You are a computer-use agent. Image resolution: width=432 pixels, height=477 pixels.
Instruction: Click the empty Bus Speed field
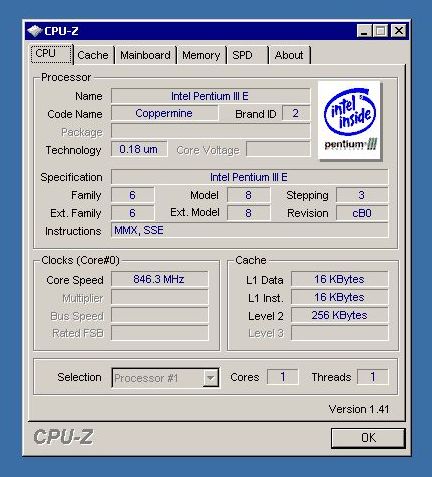click(x=159, y=315)
